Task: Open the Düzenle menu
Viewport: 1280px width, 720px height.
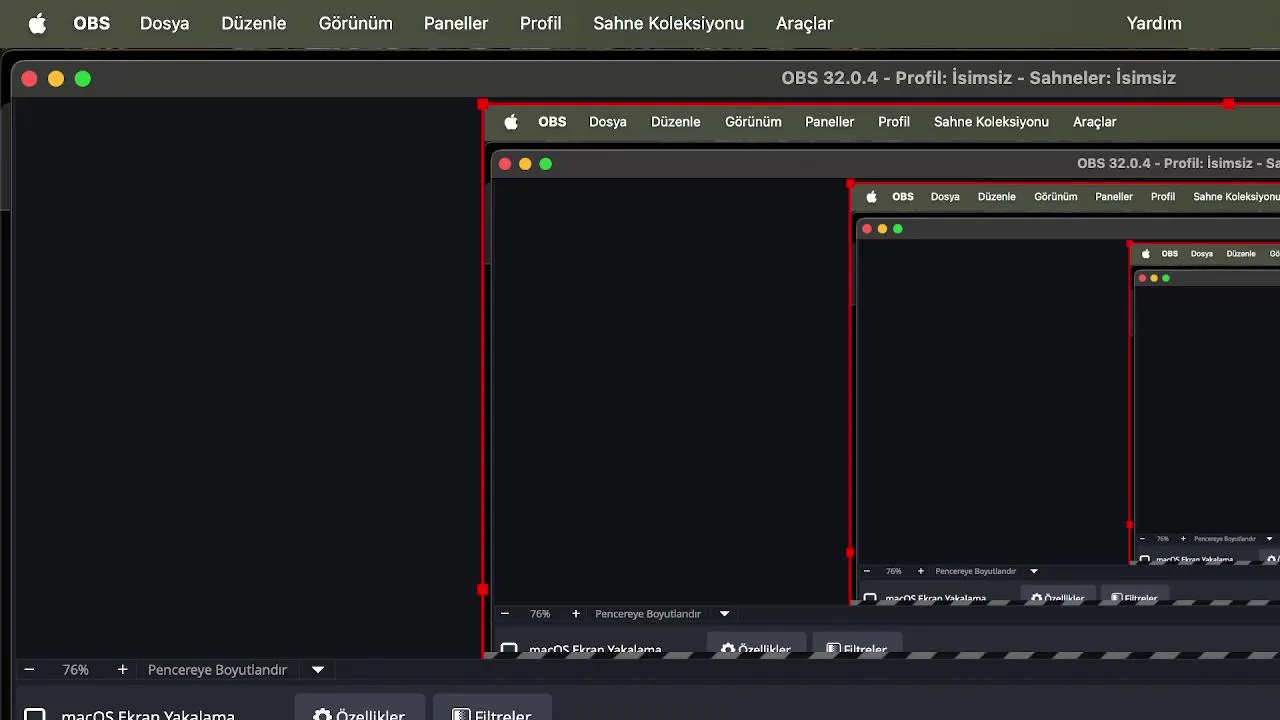Action: coord(254,23)
